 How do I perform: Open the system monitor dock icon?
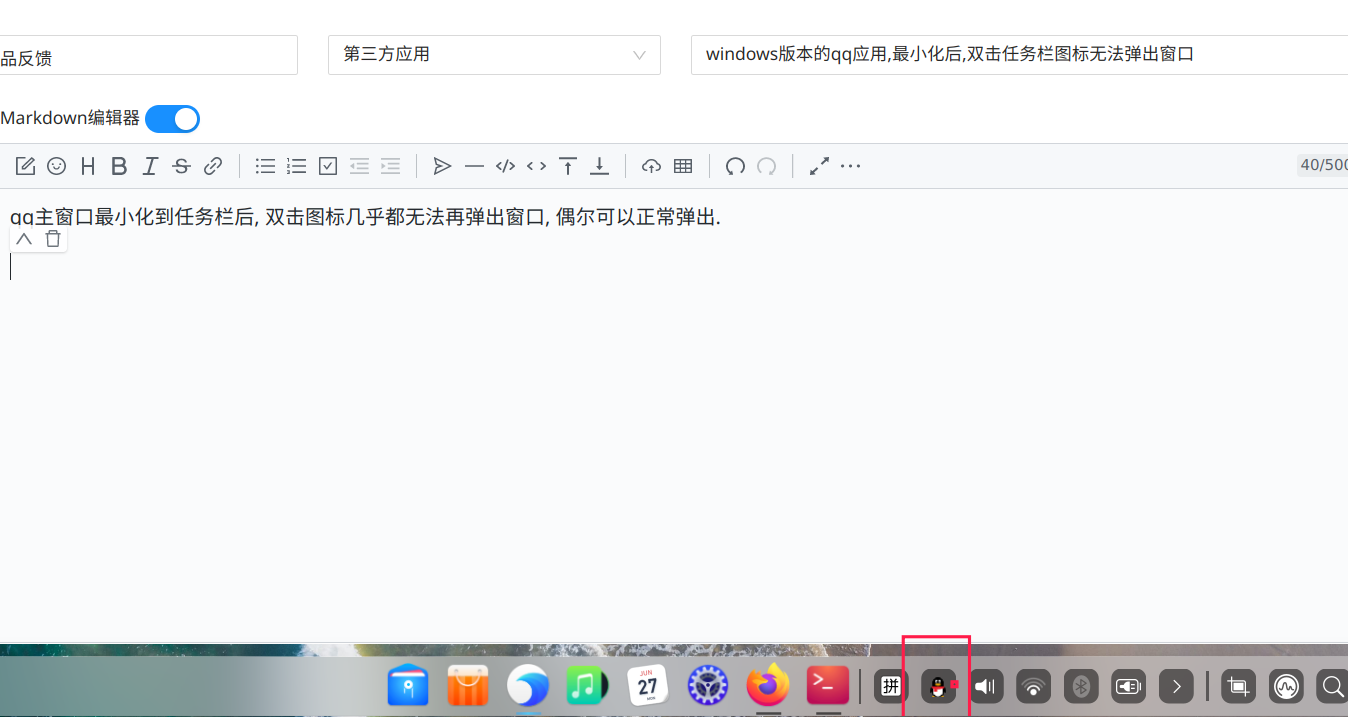coord(1287,686)
